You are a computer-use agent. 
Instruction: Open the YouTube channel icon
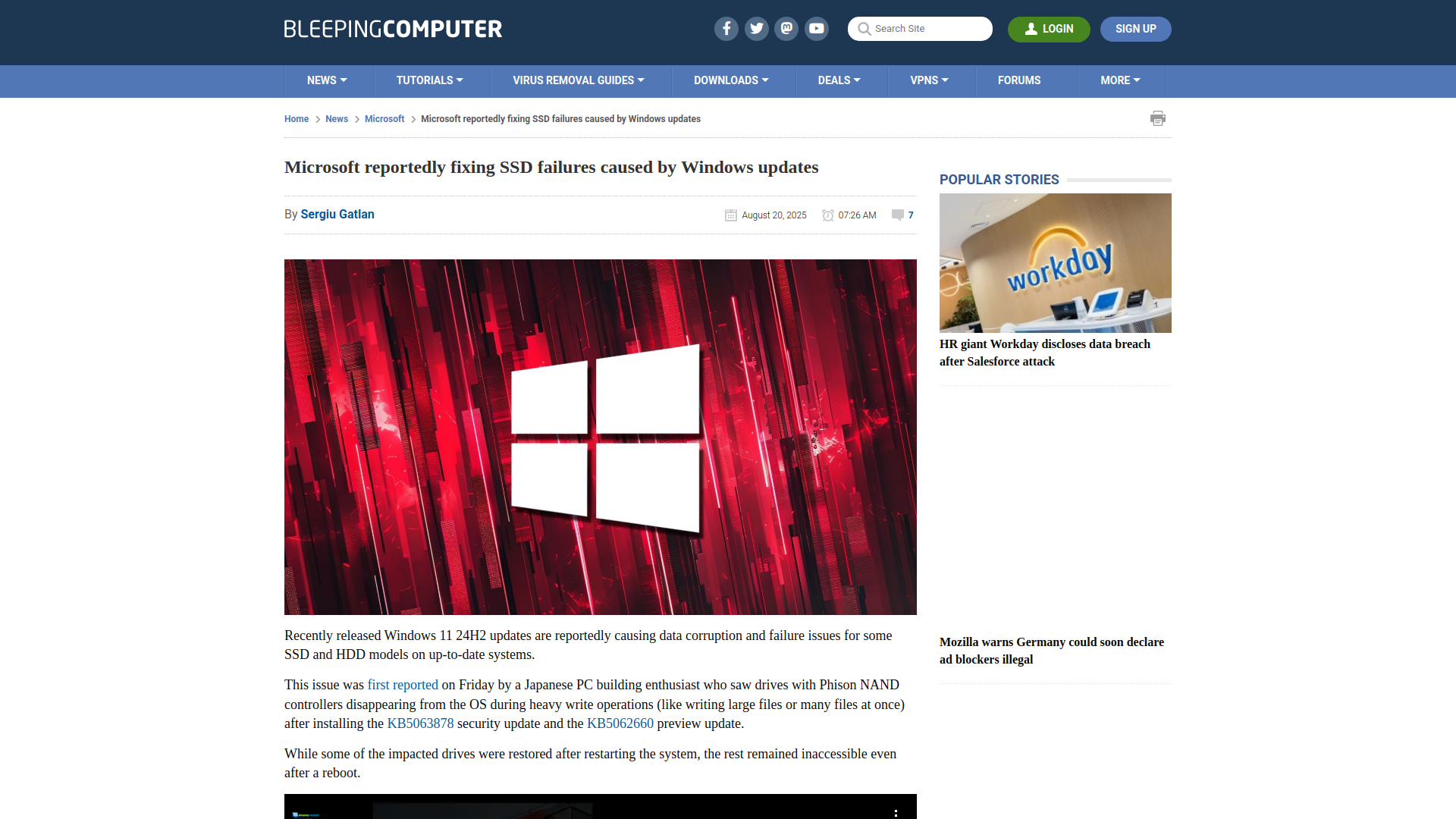pos(817,29)
